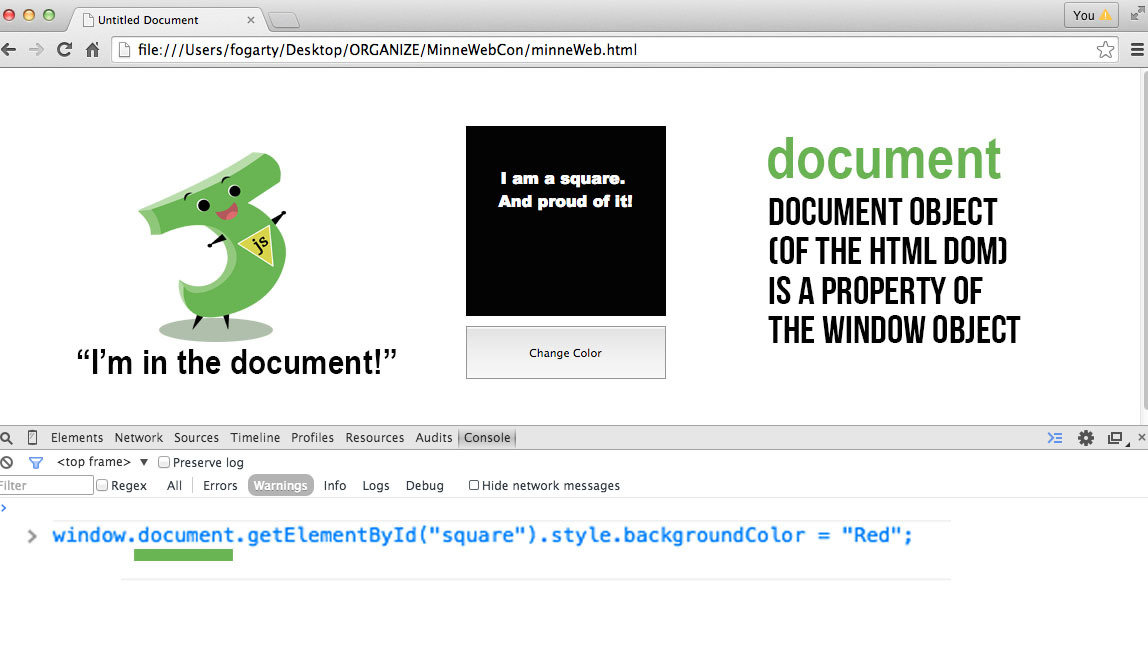Show the console drawer icon
Screen dimensions: 1148x647
point(1054,438)
